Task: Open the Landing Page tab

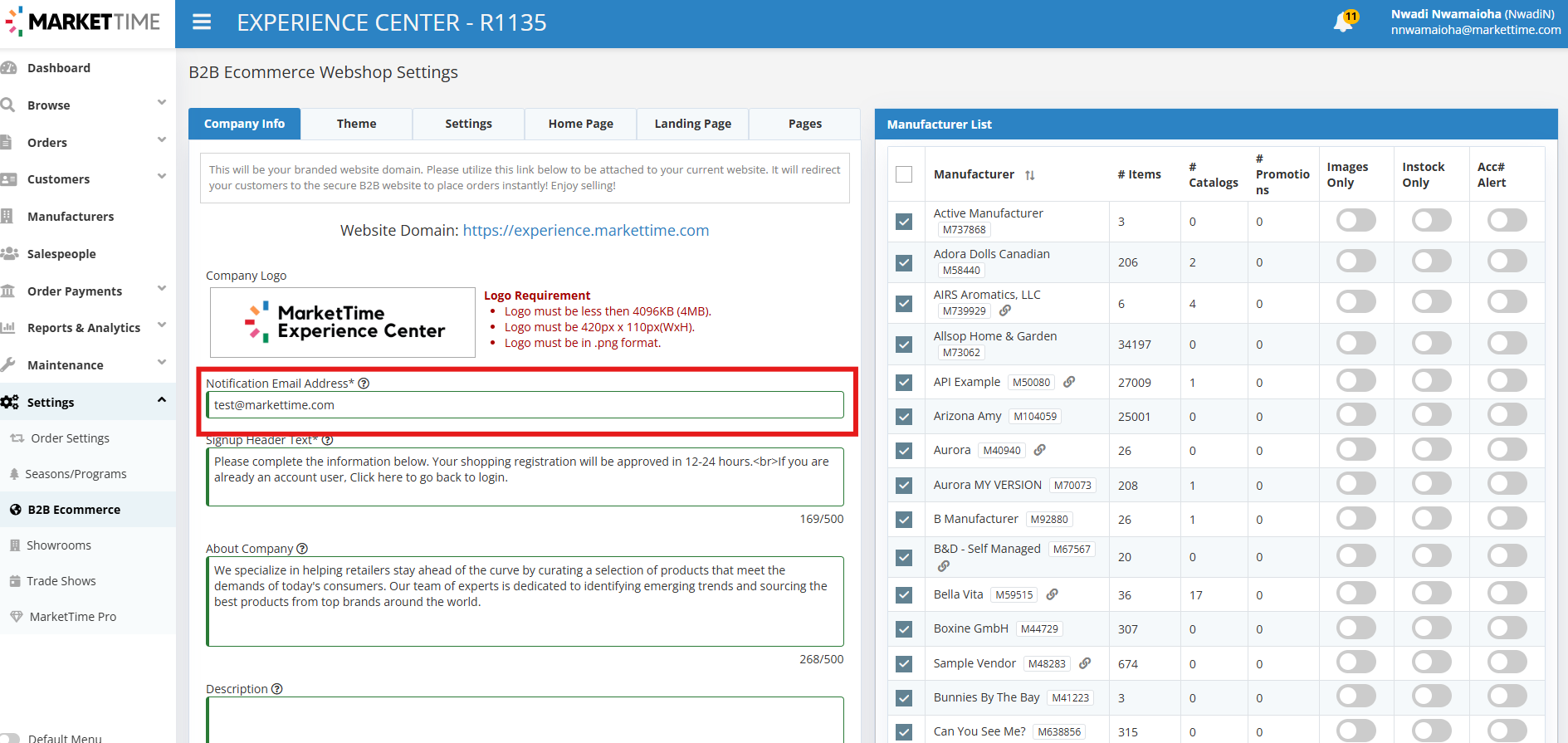Action: [x=693, y=124]
